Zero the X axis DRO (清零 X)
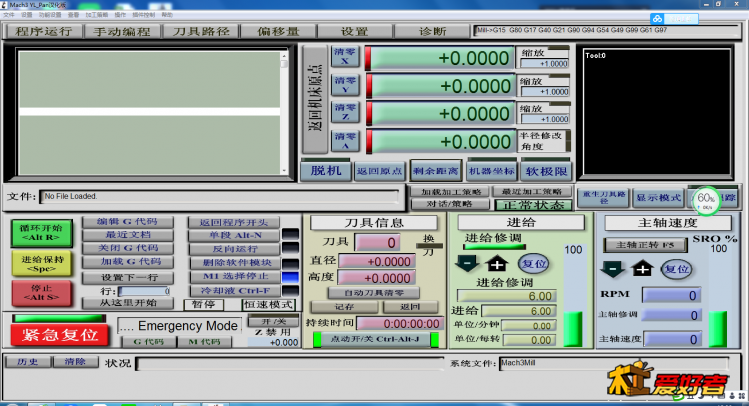The image size is (749, 406). coord(345,56)
